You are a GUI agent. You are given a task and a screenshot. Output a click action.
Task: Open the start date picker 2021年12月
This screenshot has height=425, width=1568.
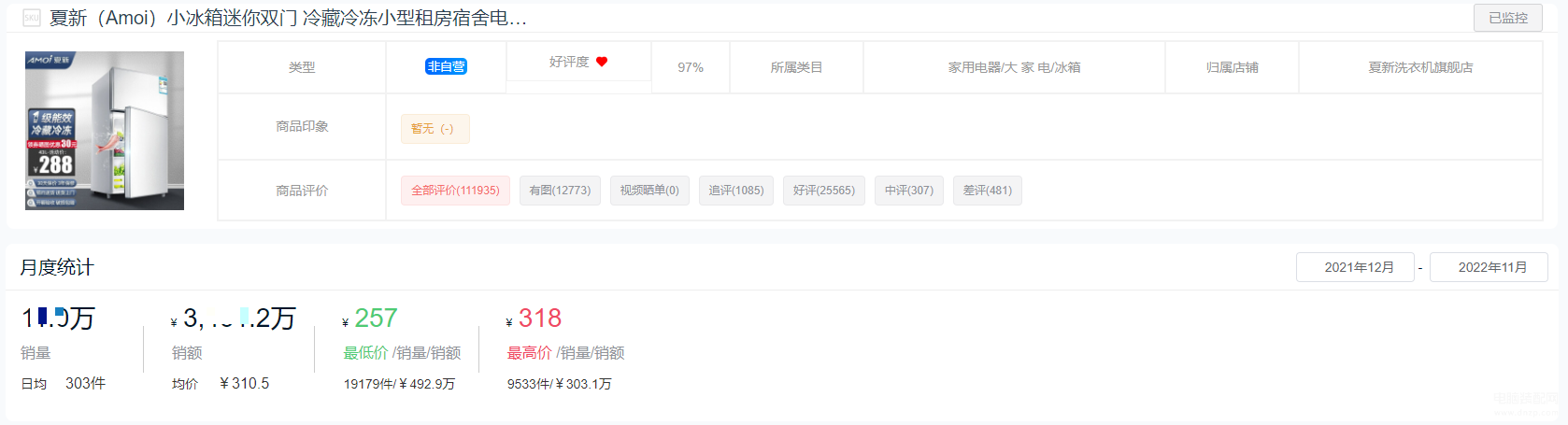pos(1355,267)
